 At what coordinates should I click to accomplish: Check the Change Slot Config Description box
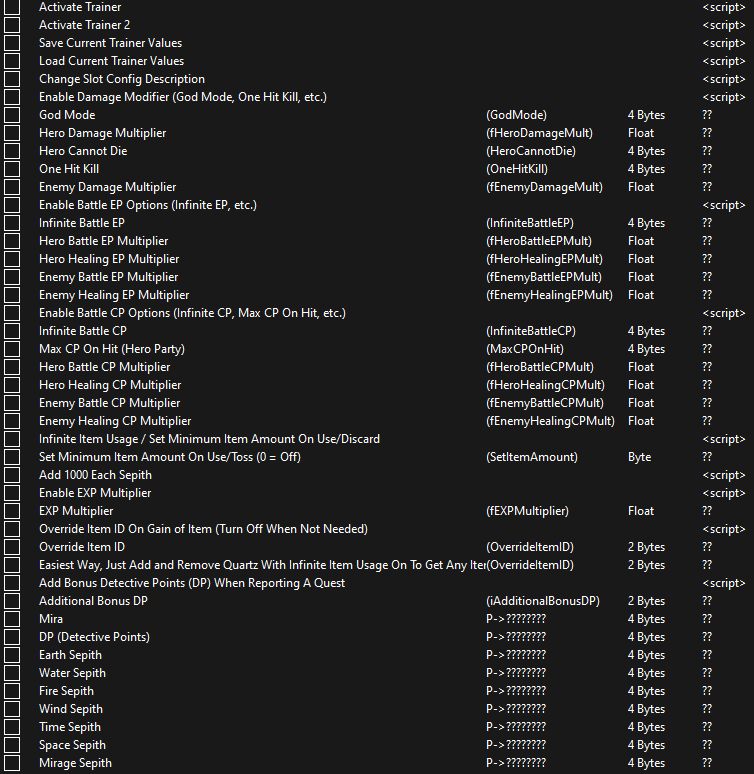[12, 79]
